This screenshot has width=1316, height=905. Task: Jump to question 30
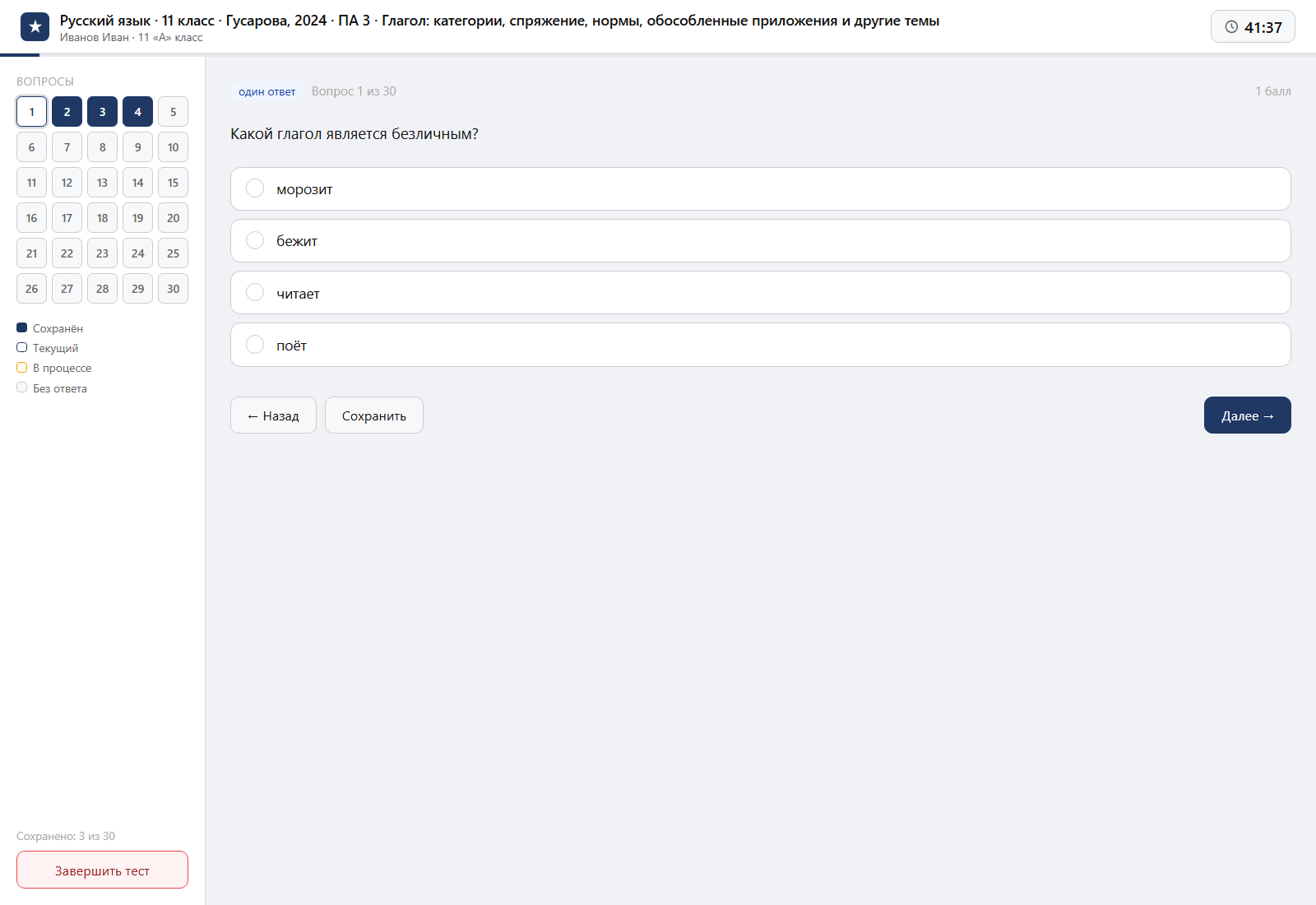(173, 289)
